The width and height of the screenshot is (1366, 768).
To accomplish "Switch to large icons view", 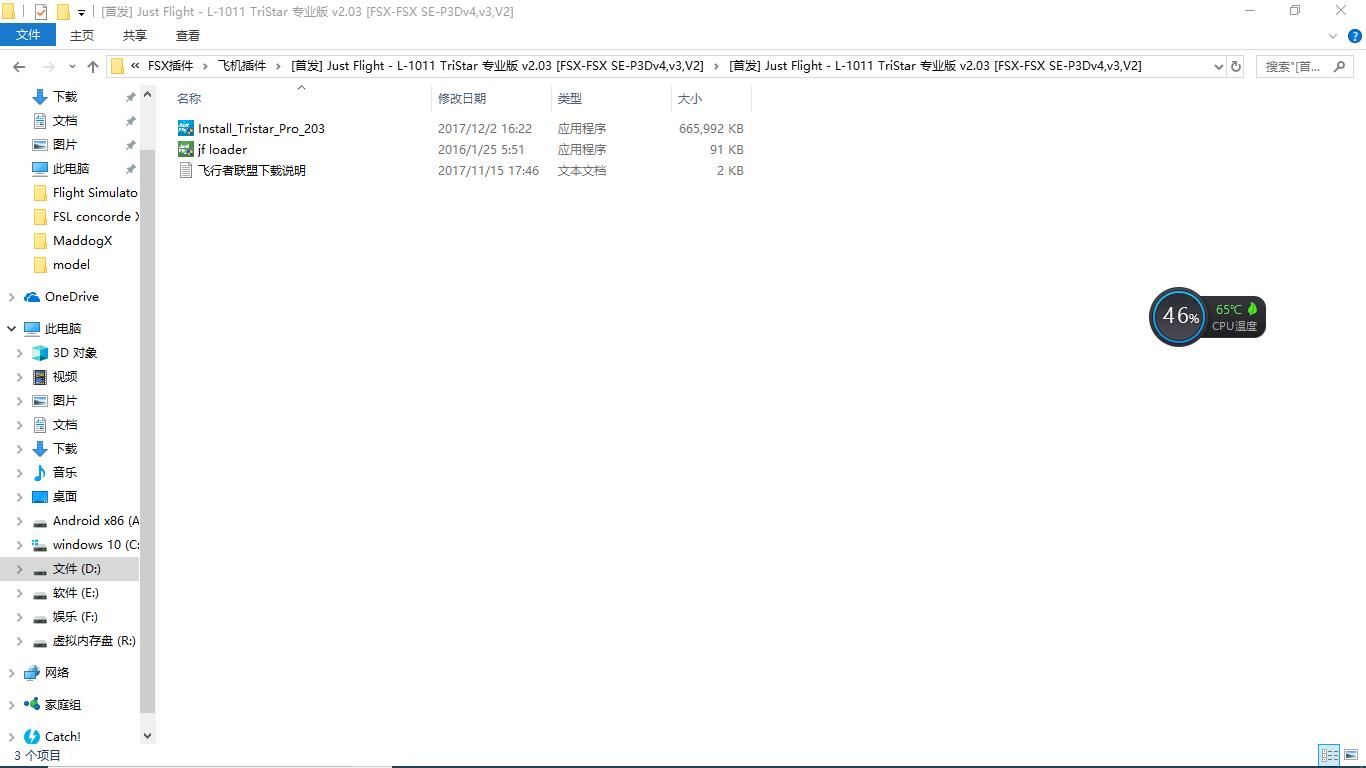I will coord(1350,755).
